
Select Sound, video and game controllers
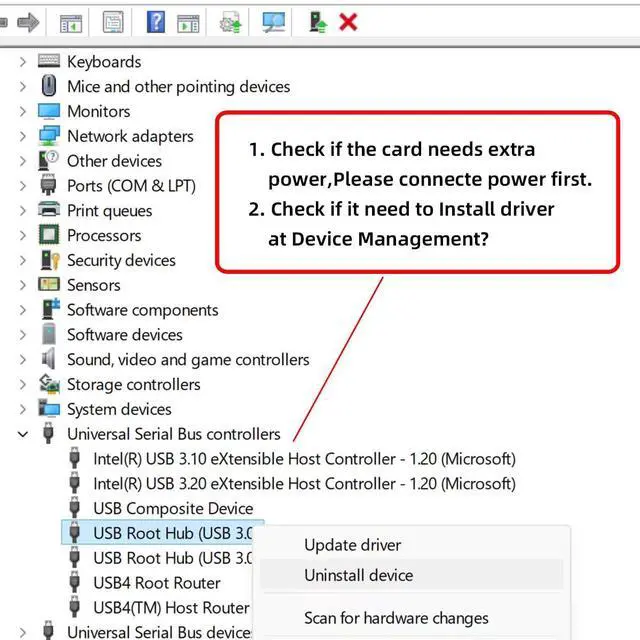point(188,360)
